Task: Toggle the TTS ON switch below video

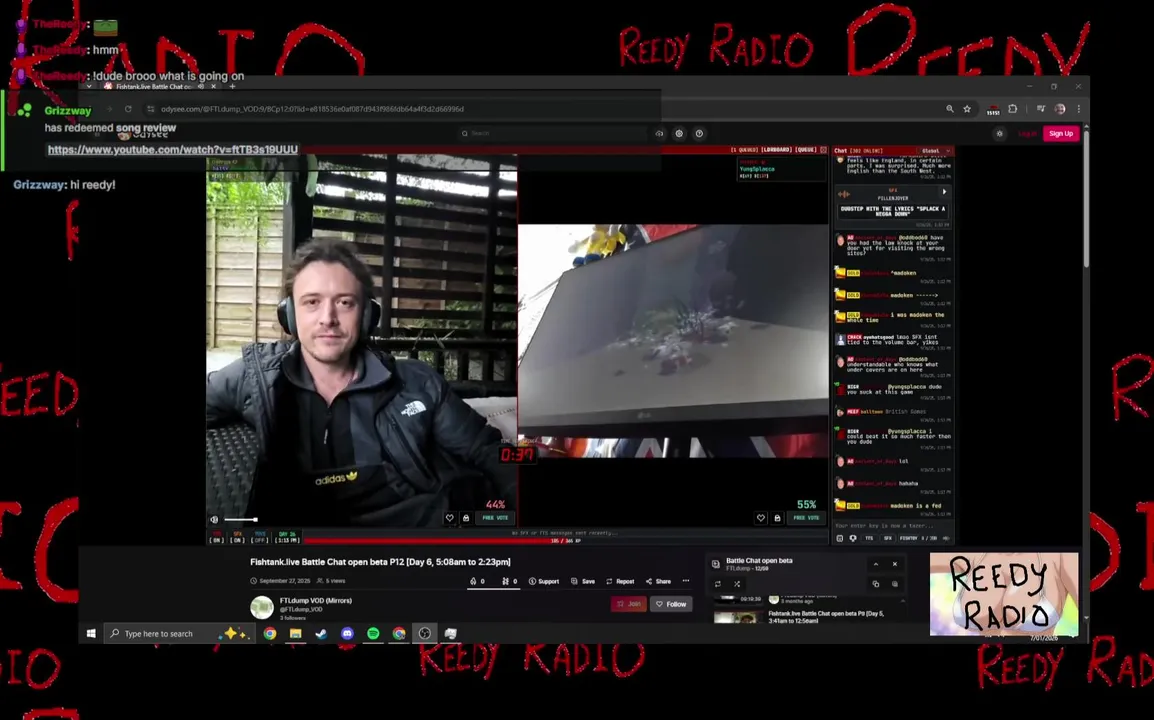Action: point(216,537)
